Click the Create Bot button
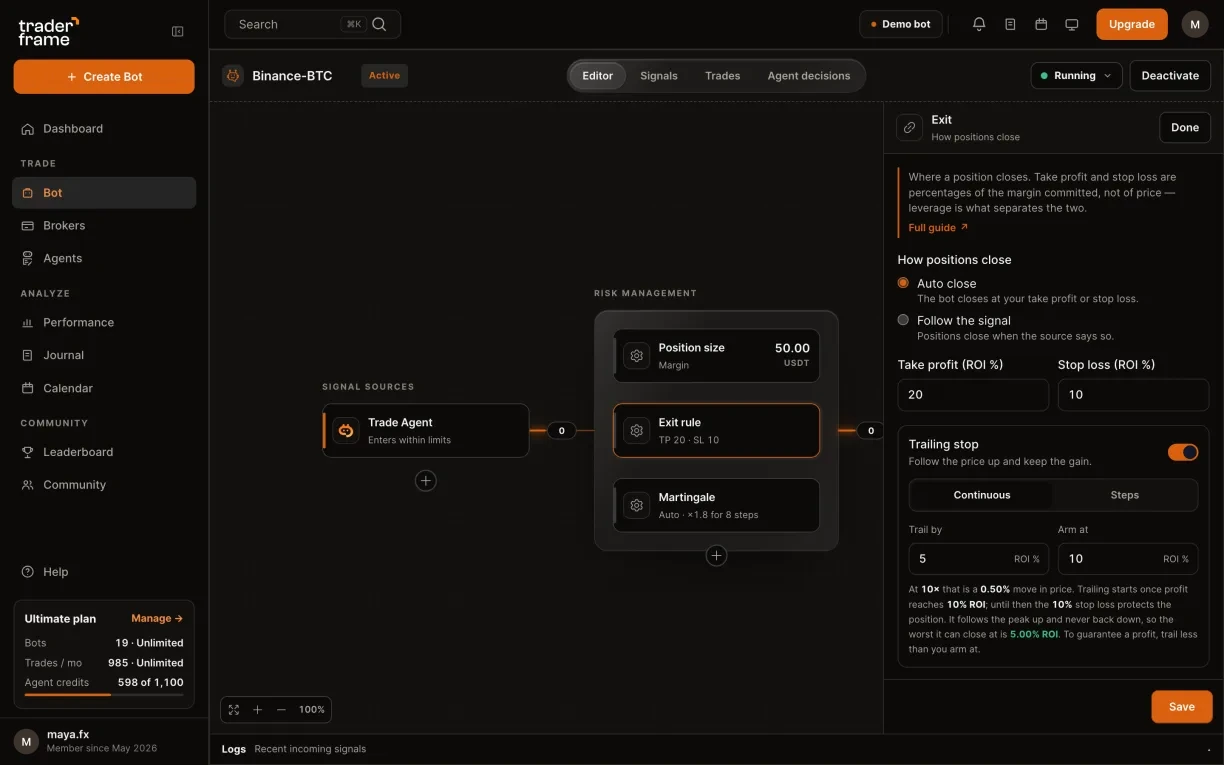1224x765 pixels. click(x=104, y=77)
